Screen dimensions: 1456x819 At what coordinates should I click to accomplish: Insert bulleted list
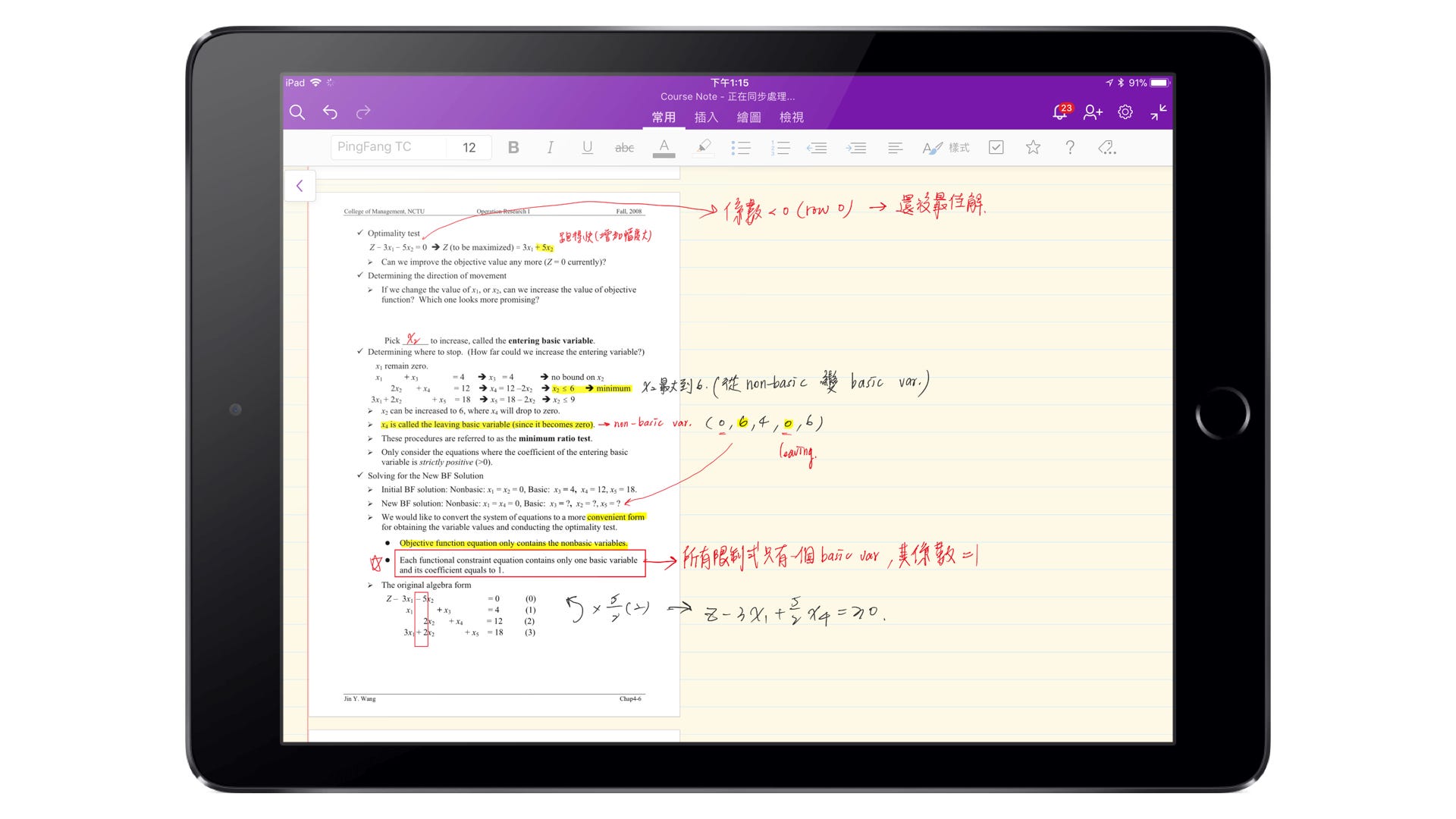(740, 148)
